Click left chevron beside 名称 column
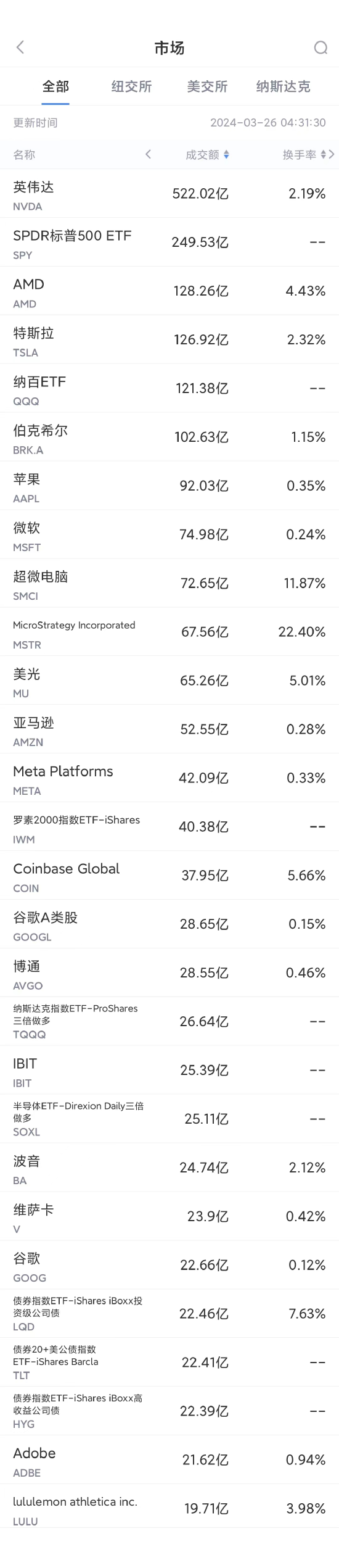 [x=148, y=154]
